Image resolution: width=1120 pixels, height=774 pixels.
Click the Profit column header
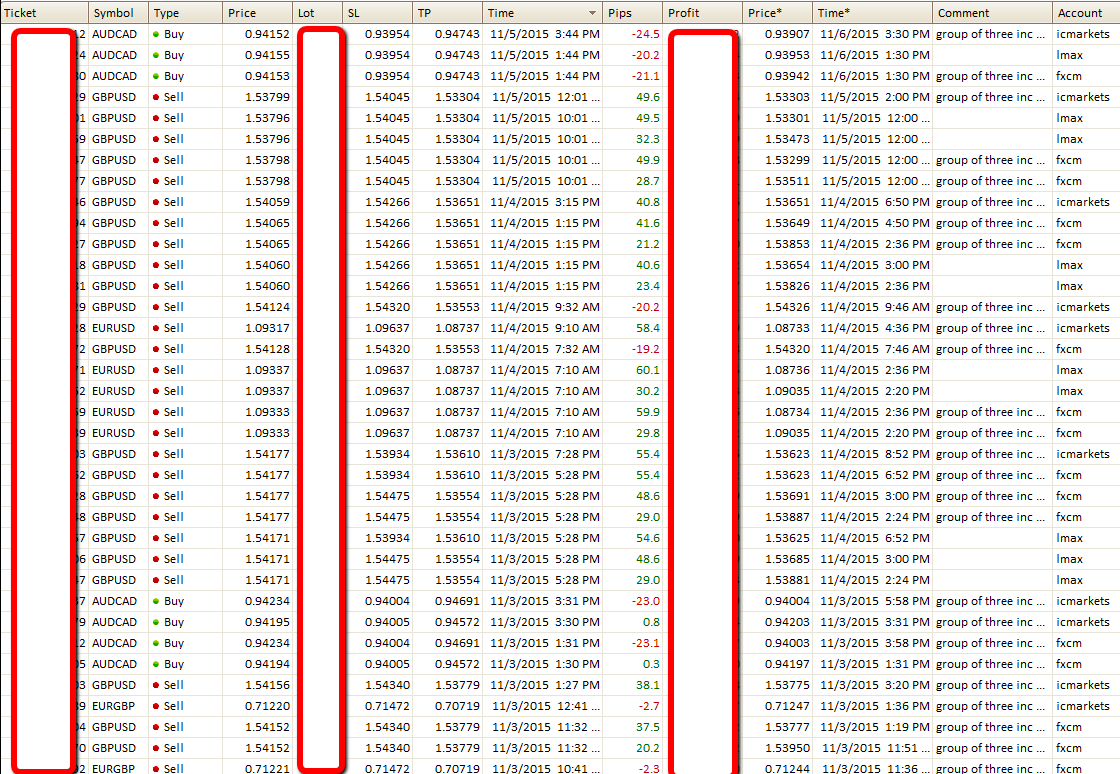pos(702,13)
